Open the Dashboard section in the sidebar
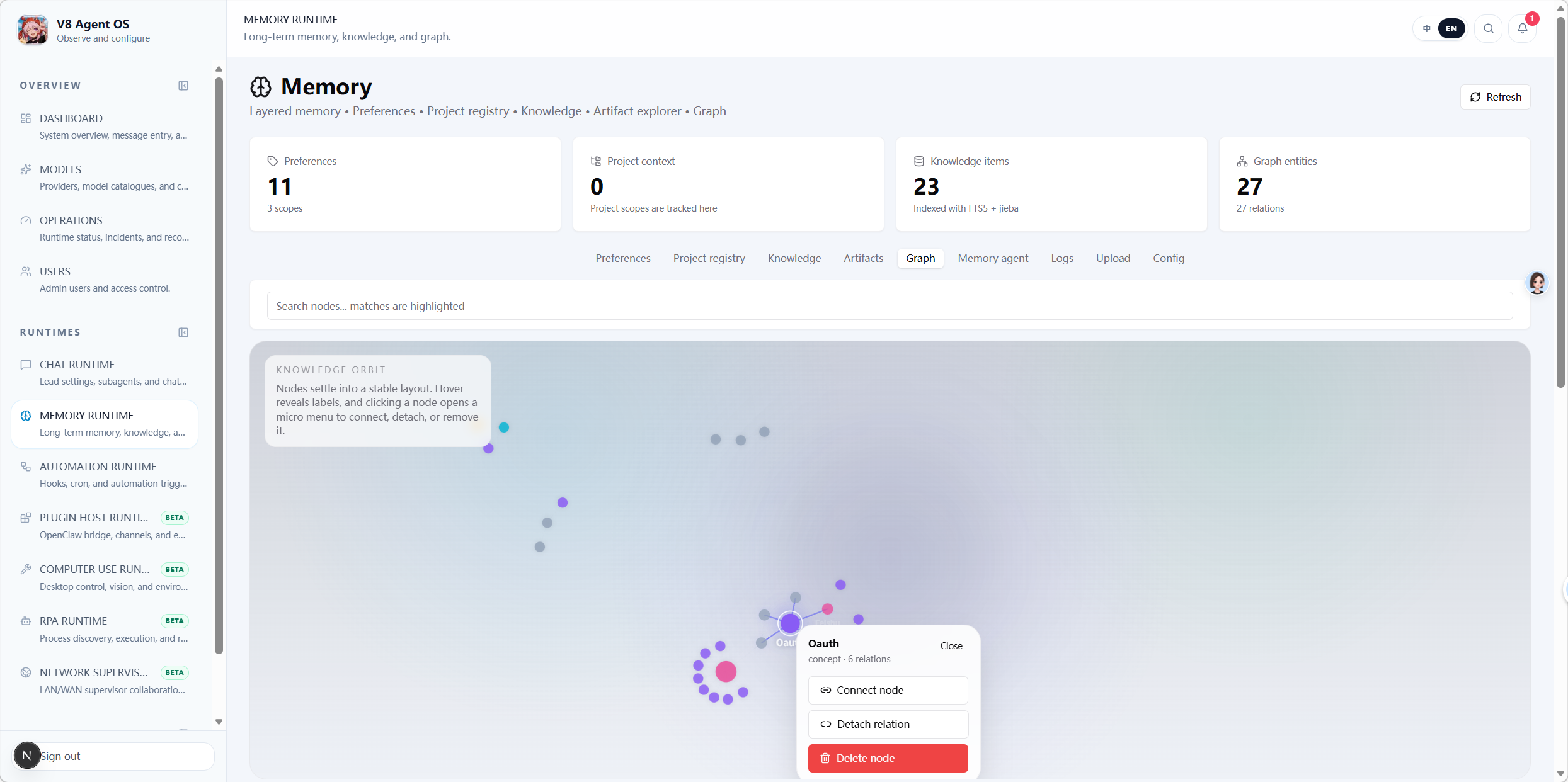This screenshot has width=1568, height=782. (71, 118)
